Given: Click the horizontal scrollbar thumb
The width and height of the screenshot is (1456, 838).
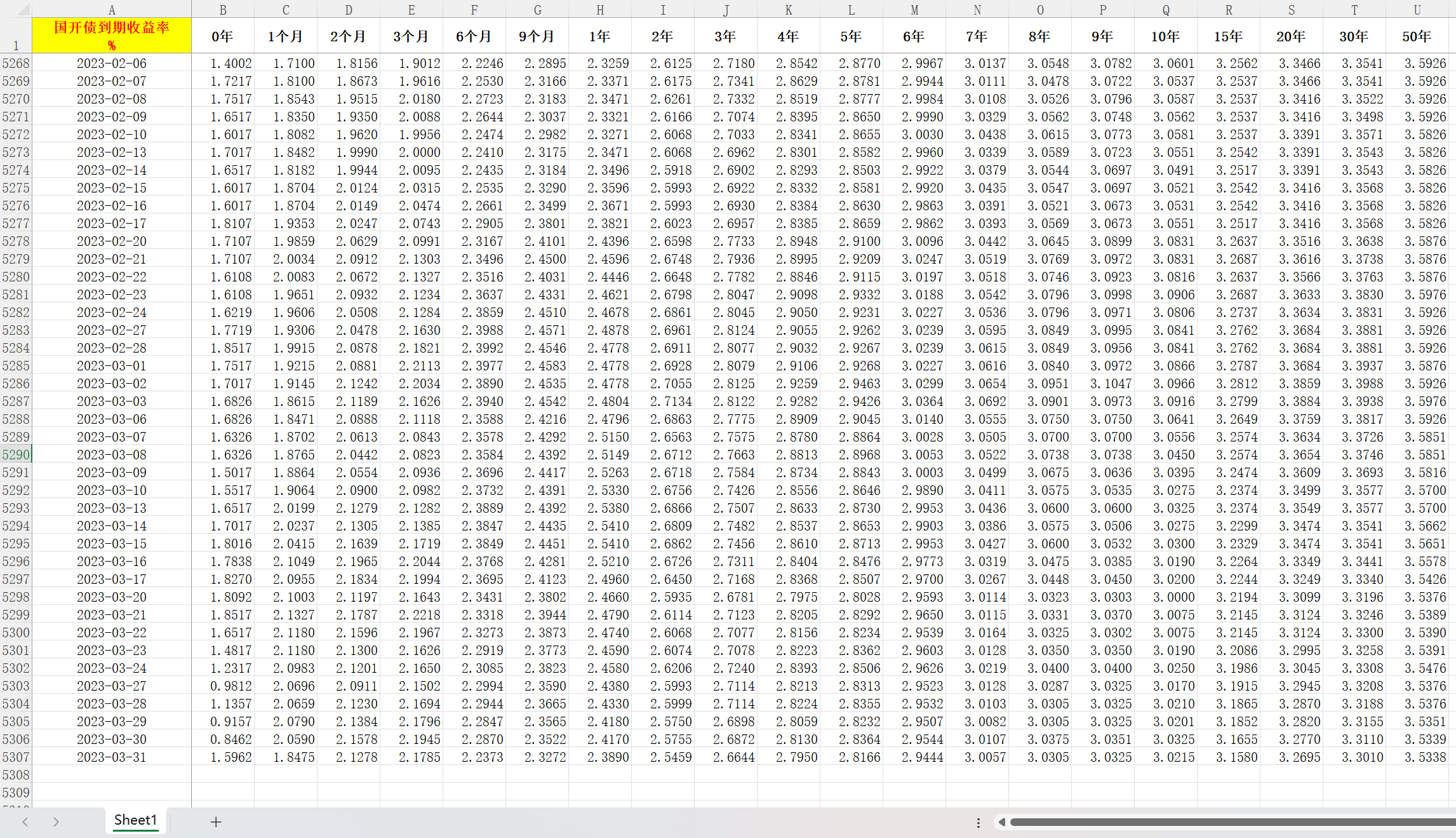Looking at the screenshot, I should (1232, 822).
